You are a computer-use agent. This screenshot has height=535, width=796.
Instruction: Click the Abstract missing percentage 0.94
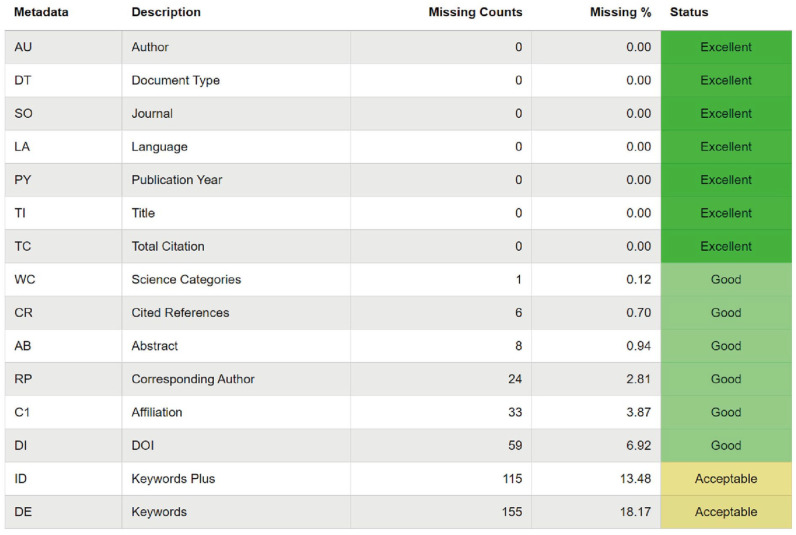point(639,346)
